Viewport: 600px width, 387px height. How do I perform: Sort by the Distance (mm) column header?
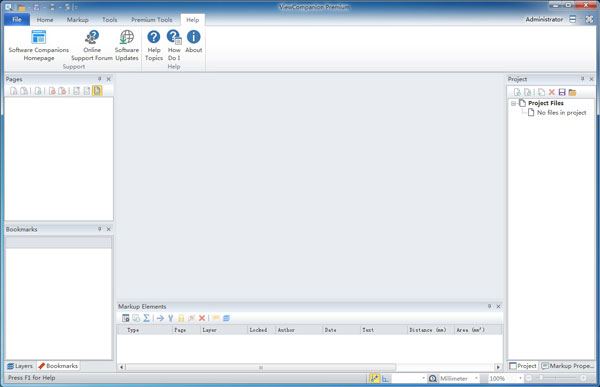click(x=430, y=330)
